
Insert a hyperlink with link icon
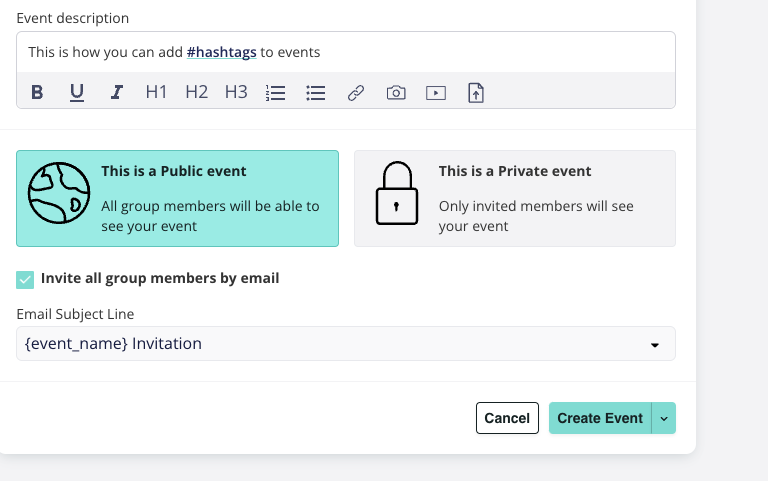pyautogui.click(x=356, y=93)
